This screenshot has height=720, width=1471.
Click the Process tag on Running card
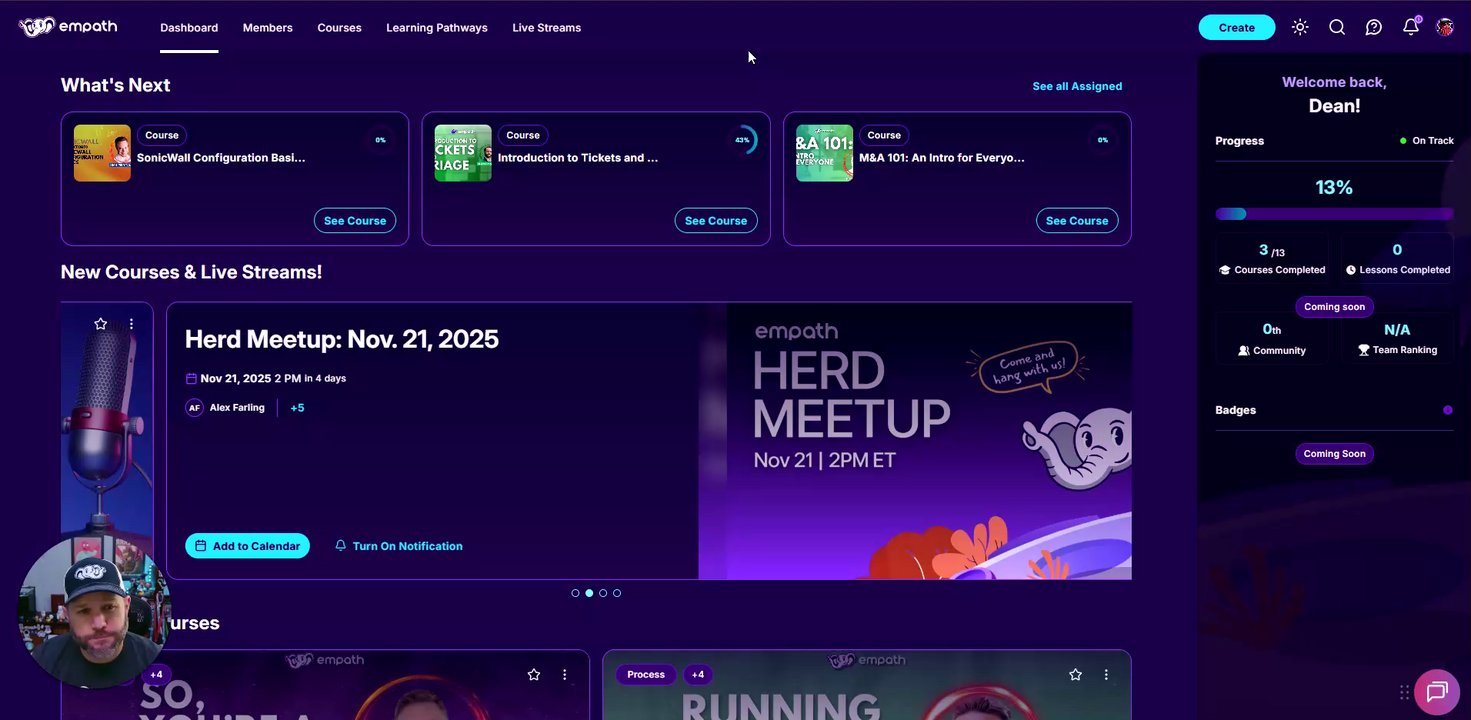coord(646,675)
